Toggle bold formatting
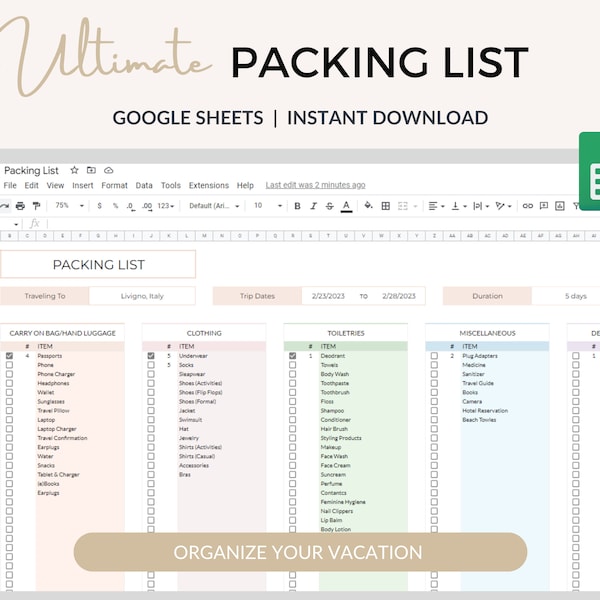600x600 pixels. point(297,206)
